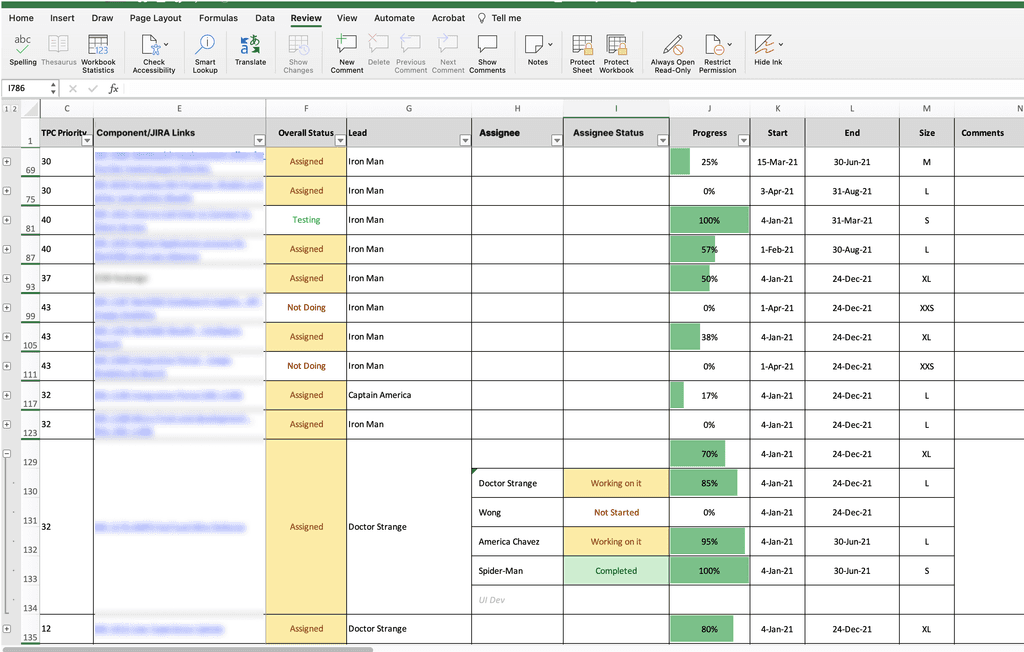Open Component/JIRA Links column filter
This screenshot has width=1024, height=652.
tap(259, 140)
